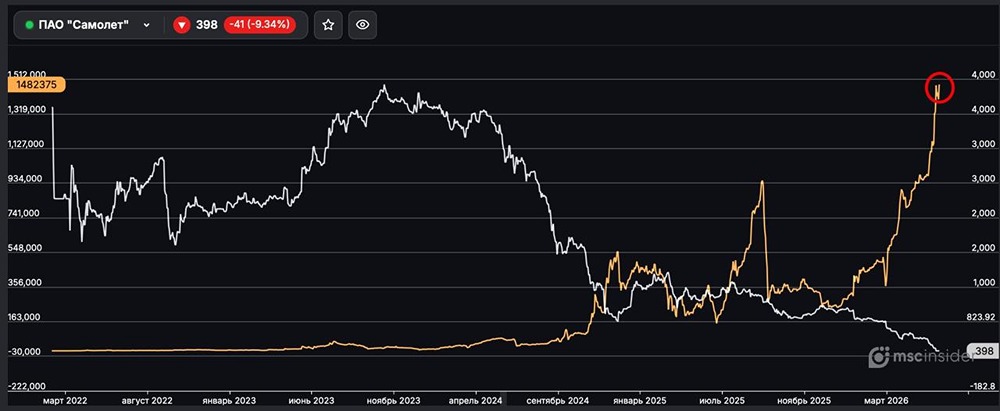Viewport: 1000px width, 411px height.
Task: Select the март 2026 date on time axis
Action: (886, 402)
